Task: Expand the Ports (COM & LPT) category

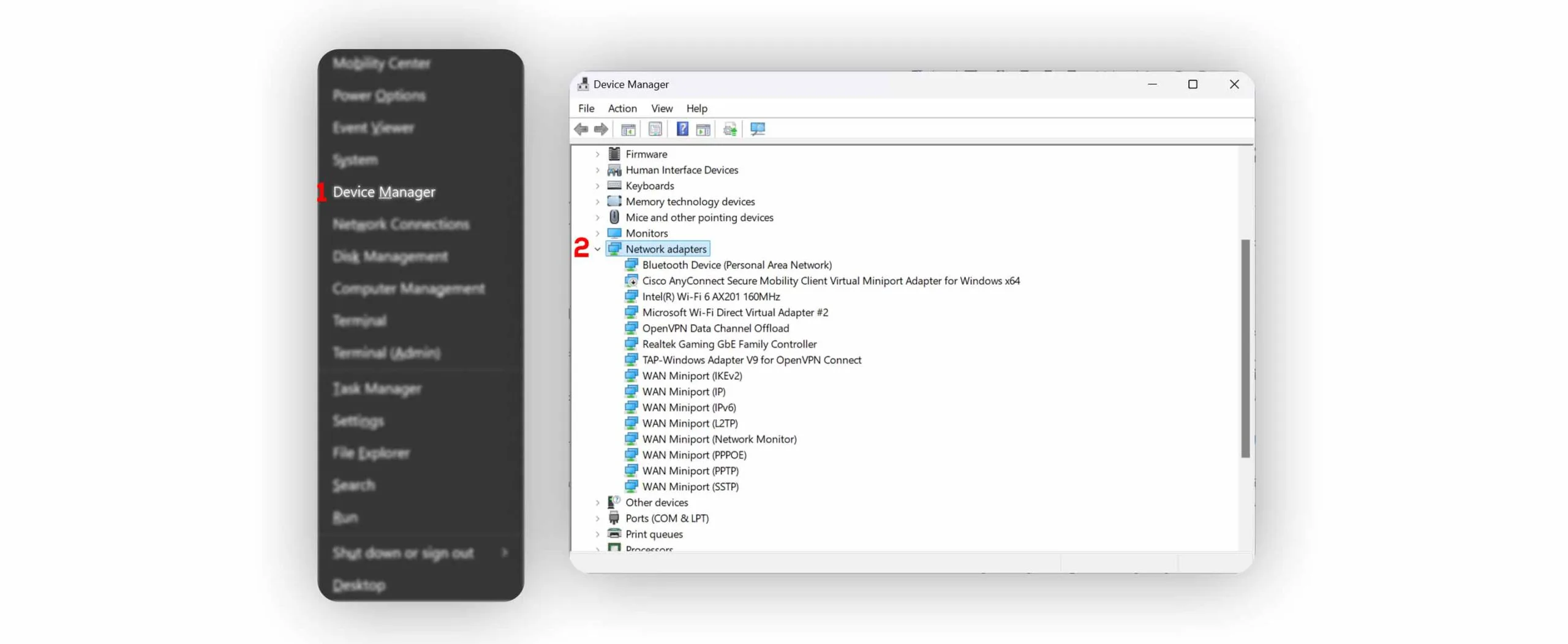Action: point(598,518)
